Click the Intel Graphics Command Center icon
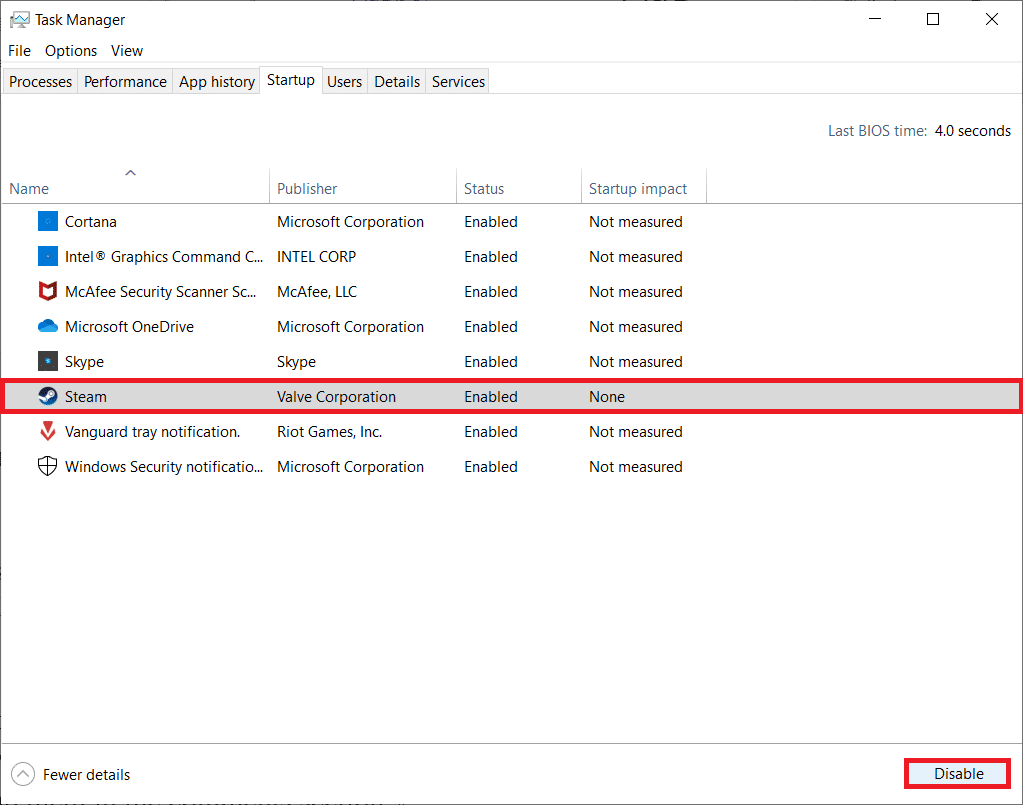Screen dimensions: 1023x805 [x=48, y=256]
